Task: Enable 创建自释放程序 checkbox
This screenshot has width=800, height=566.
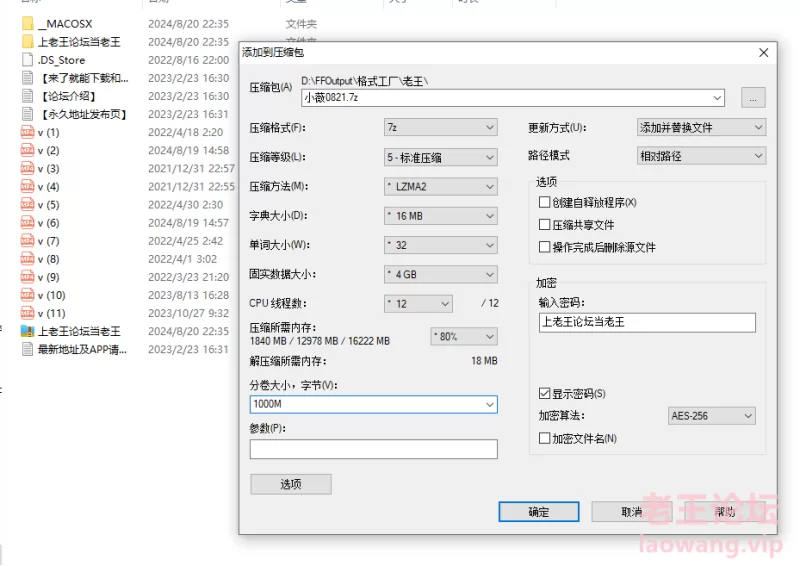Action: [x=544, y=202]
